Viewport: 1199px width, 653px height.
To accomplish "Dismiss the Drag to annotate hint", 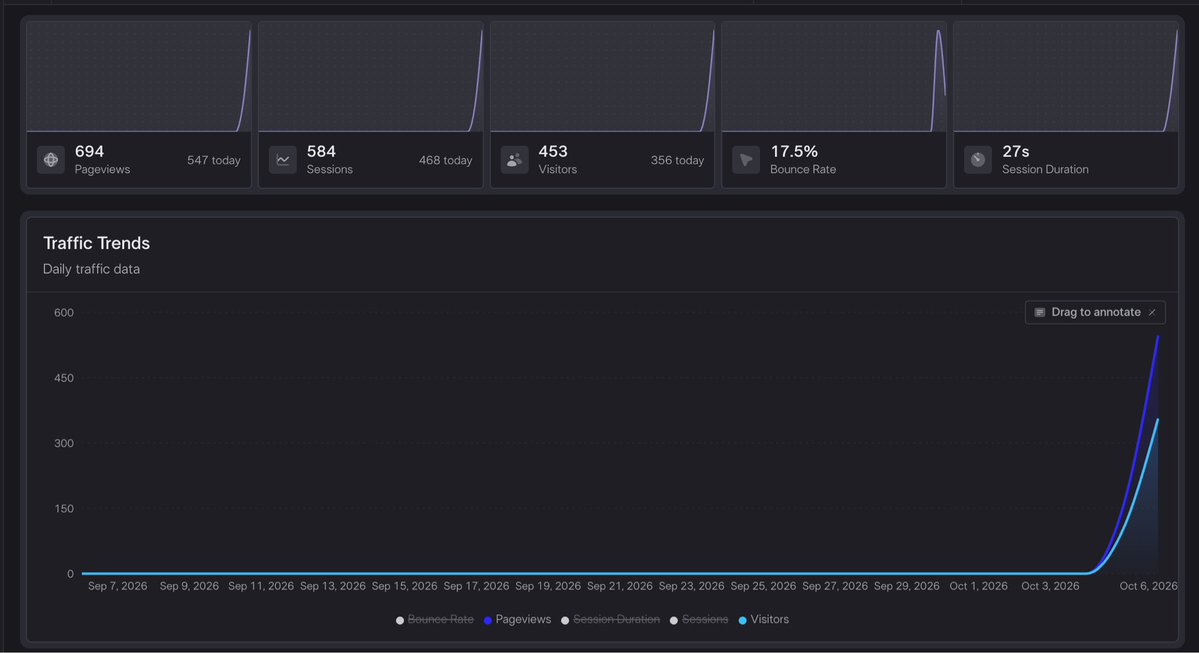I will point(1152,312).
